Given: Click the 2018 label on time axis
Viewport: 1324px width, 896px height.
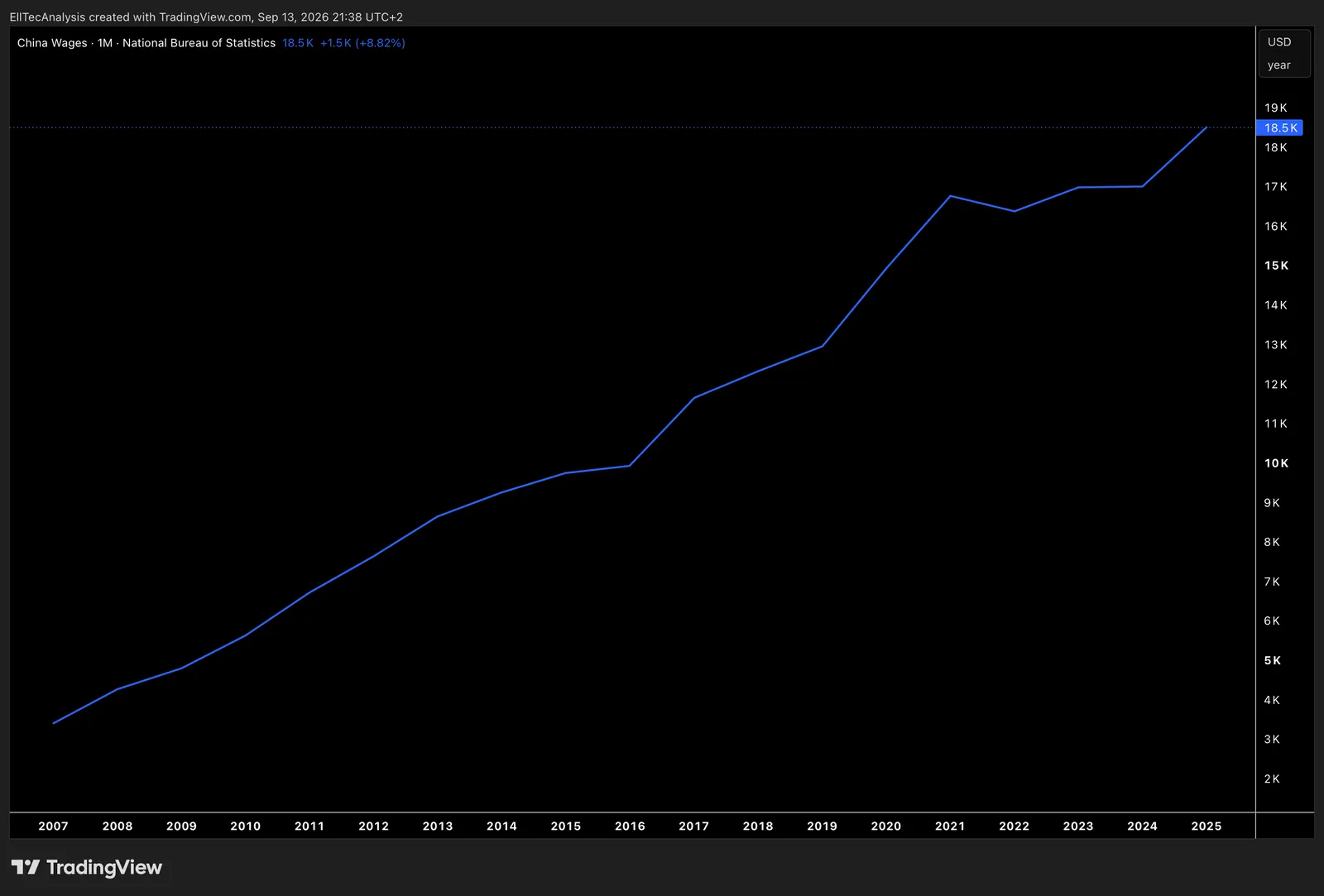Looking at the screenshot, I should [x=758, y=826].
